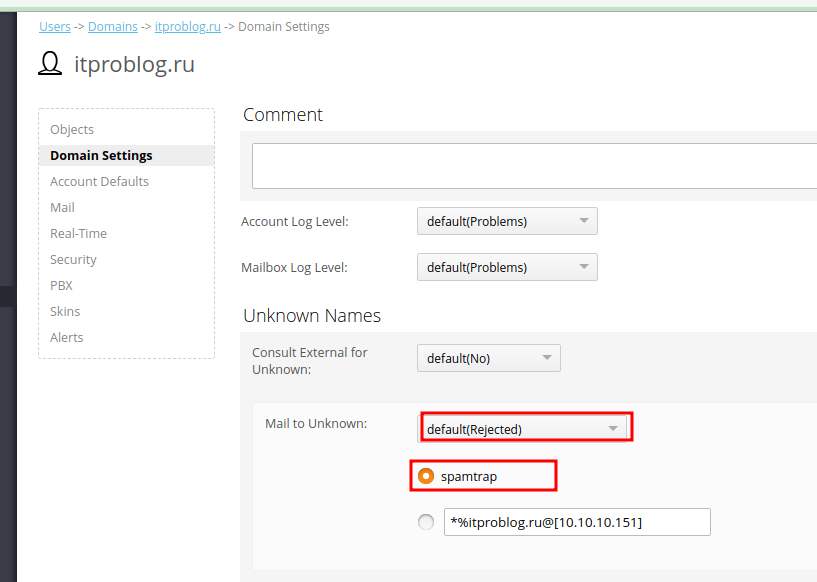Click the *%itproblog.ru@[10.10.10.151] address field
Image resolution: width=817 pixels, height=582 pixels.
click(577, 522)
